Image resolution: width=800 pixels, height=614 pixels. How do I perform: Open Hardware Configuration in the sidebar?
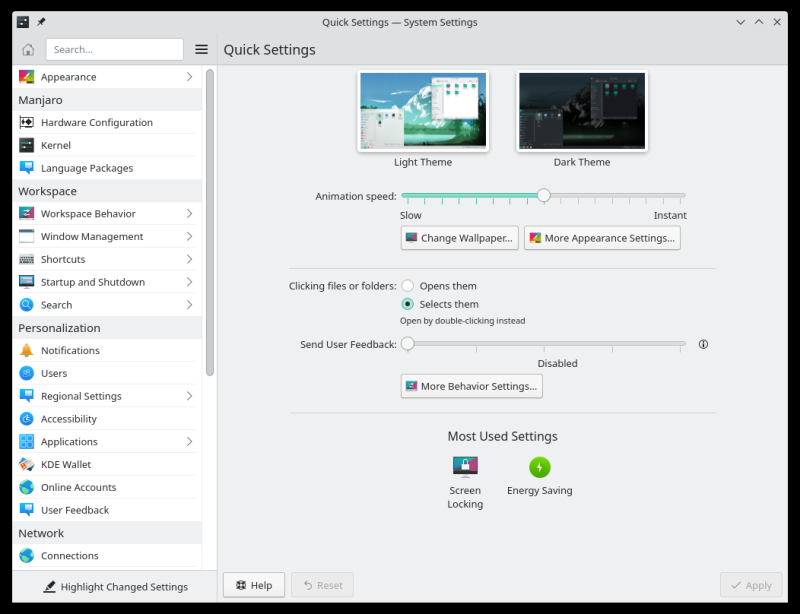96,122
